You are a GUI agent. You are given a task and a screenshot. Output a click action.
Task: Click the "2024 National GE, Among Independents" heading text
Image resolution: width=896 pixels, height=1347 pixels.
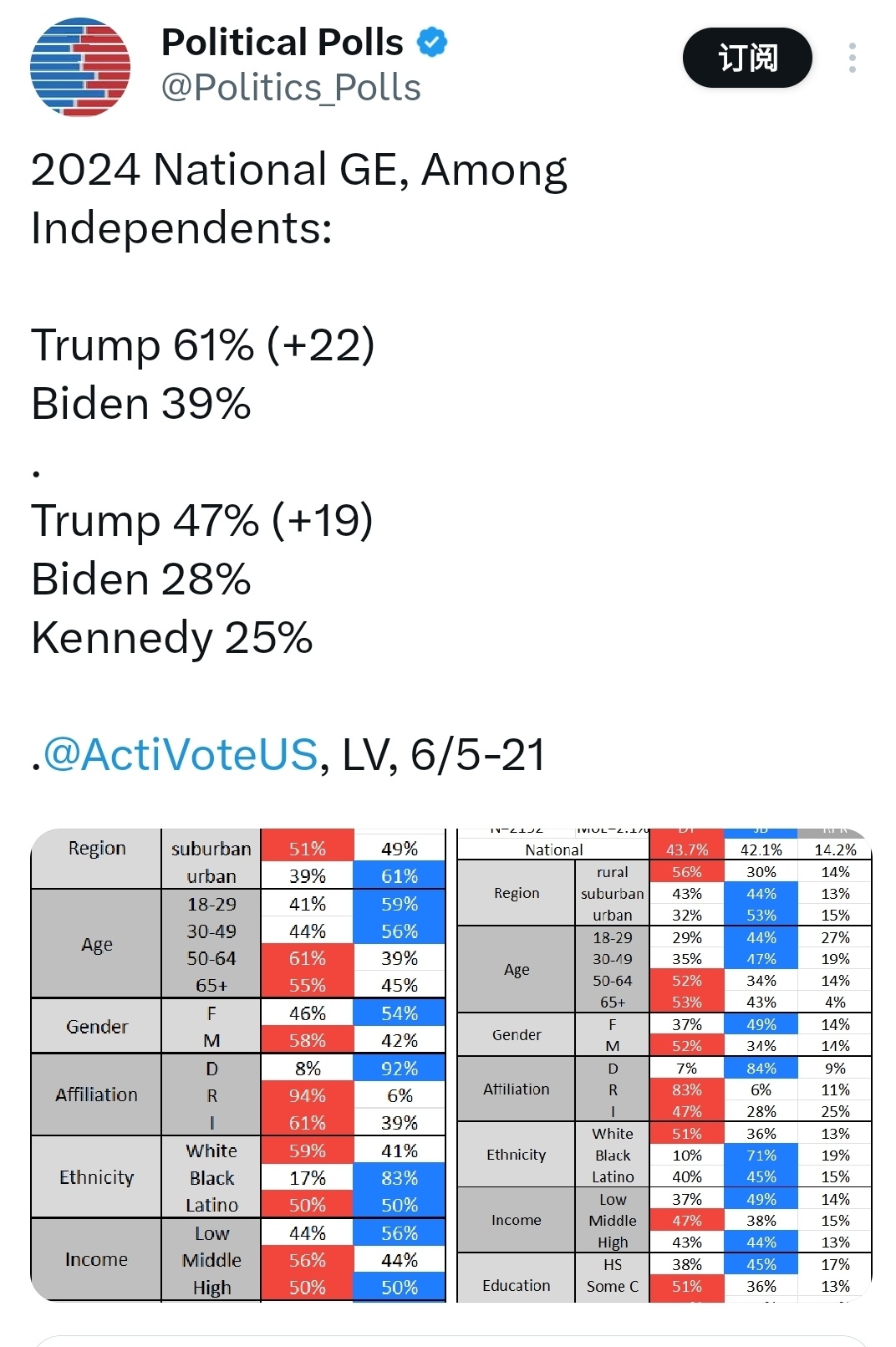[299, 198]
